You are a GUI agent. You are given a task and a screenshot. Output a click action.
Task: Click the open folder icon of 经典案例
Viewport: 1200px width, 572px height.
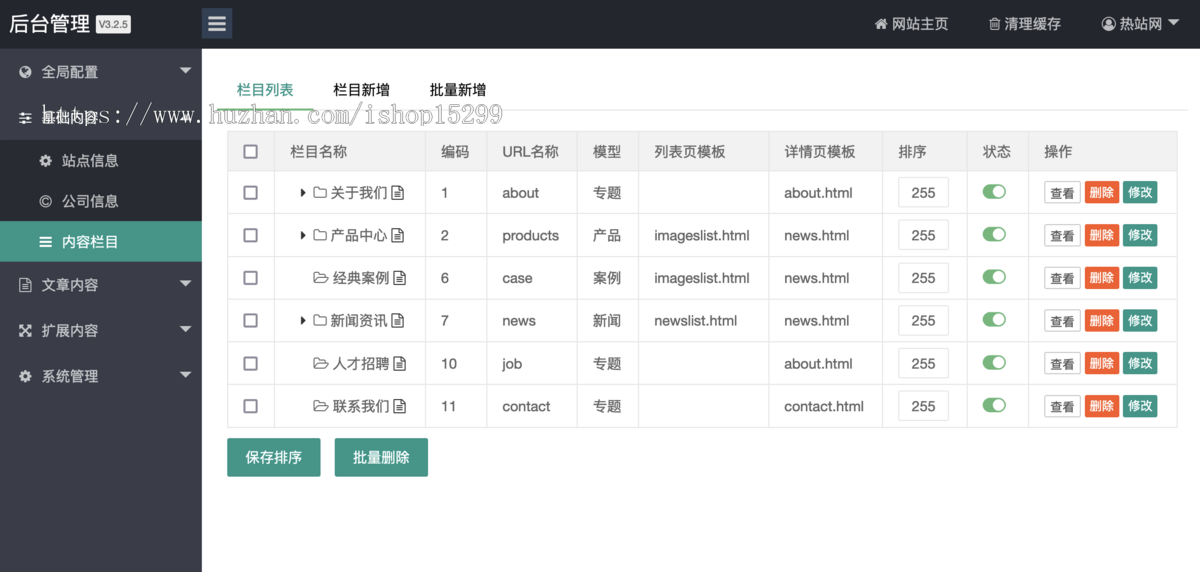tap(321, 278)
